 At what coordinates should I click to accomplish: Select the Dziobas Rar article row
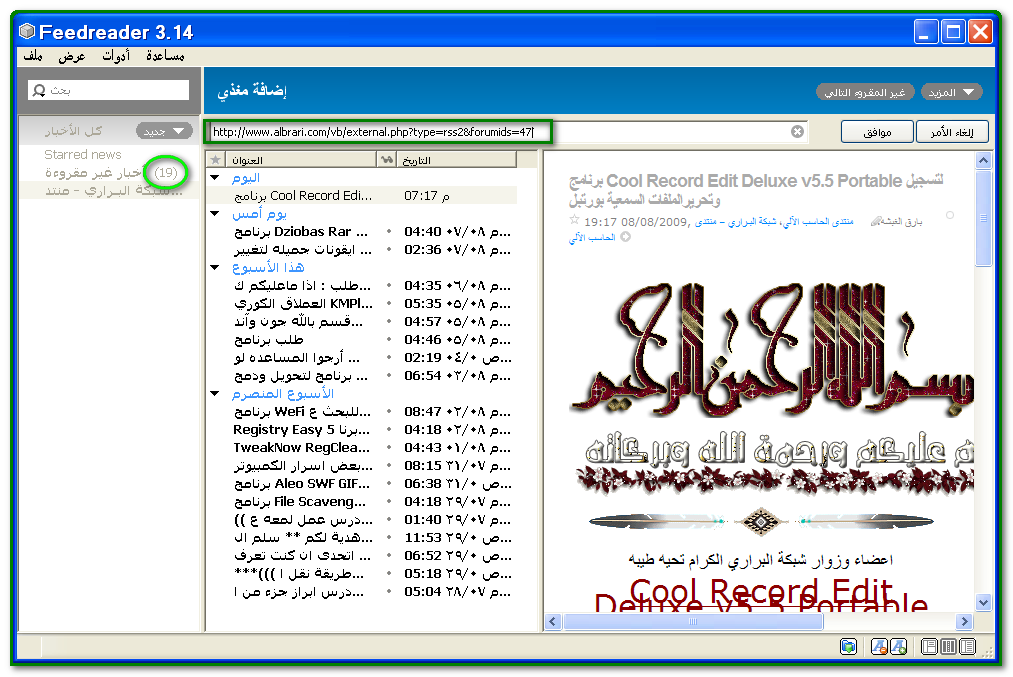pos(362,231)
